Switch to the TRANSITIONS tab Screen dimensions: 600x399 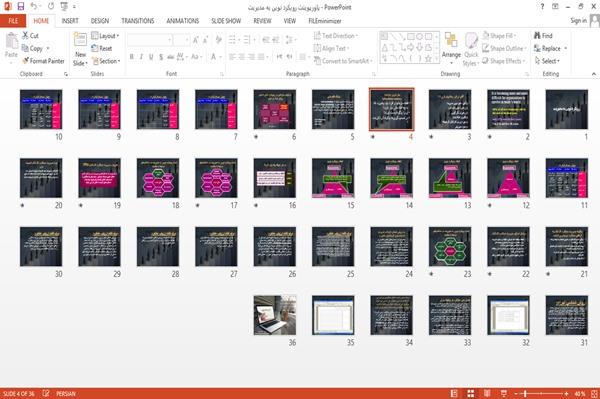coord(138,21)
